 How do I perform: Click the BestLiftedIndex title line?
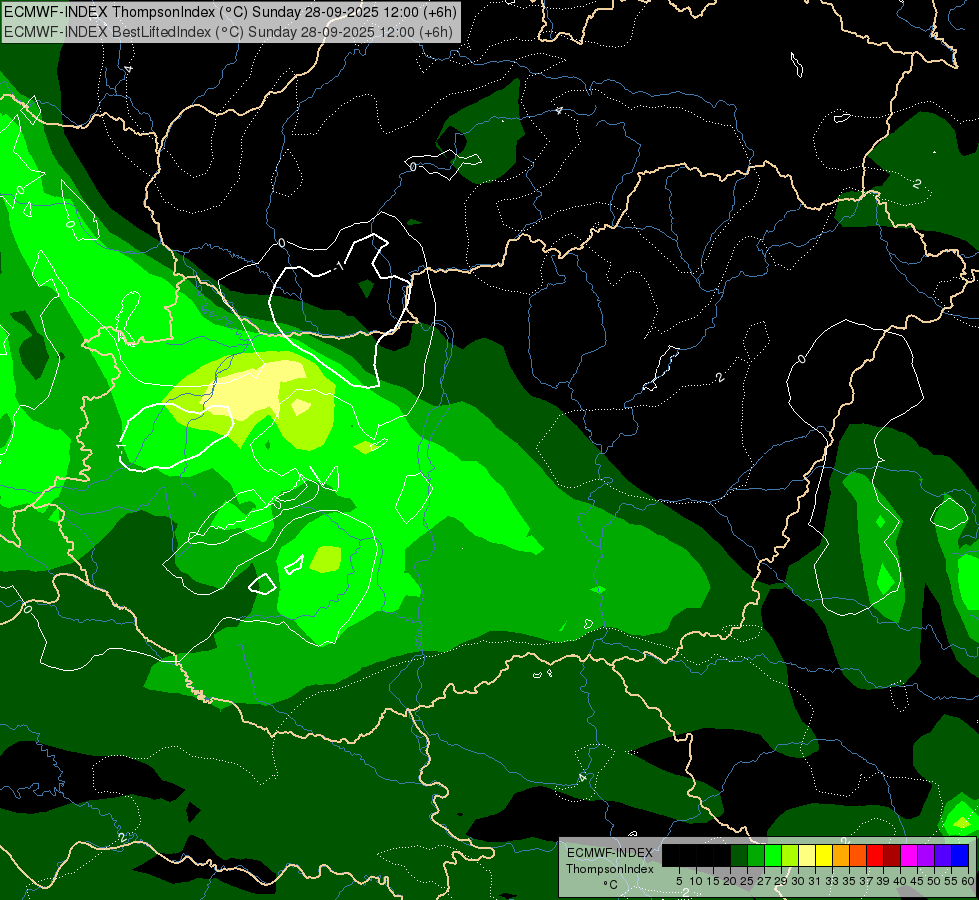point(228,32)
